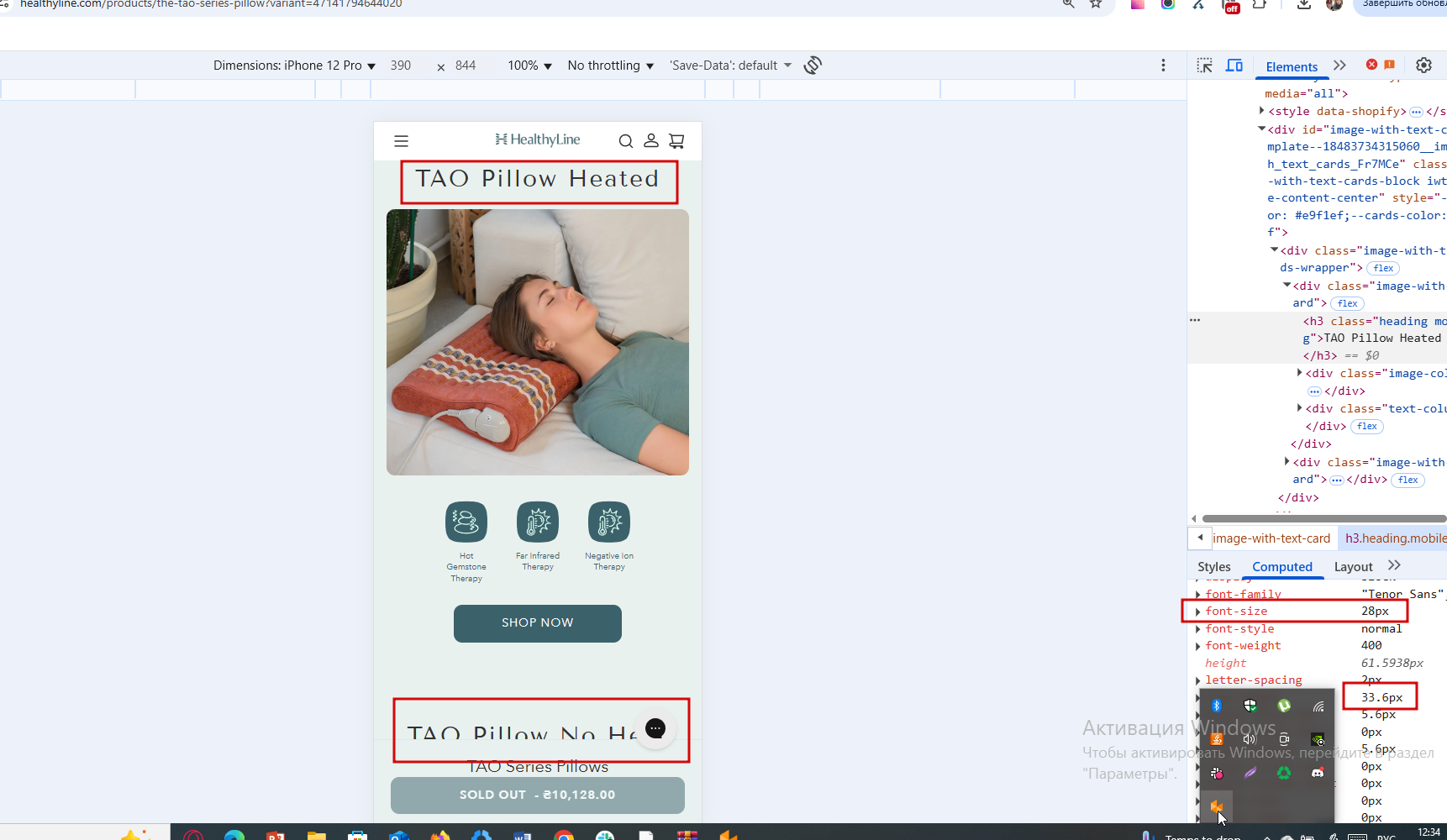This screenshot has height=840, width=1447.
Task: Show more style pane tabs
Action: pos(1395,565)
